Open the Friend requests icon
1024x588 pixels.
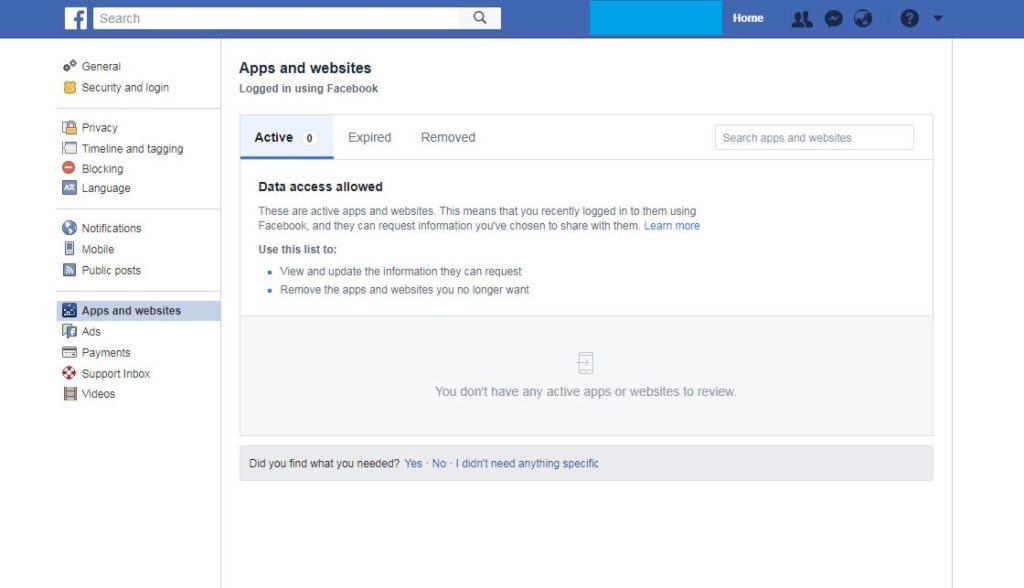801,19
